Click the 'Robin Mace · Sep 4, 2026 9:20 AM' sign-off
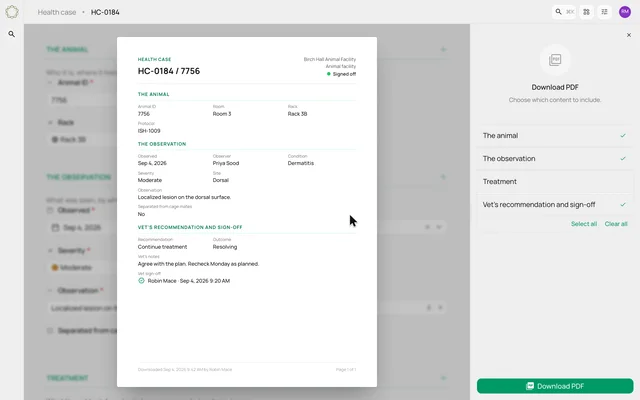This screenshot has width=640, height=400. coord(189,281)
